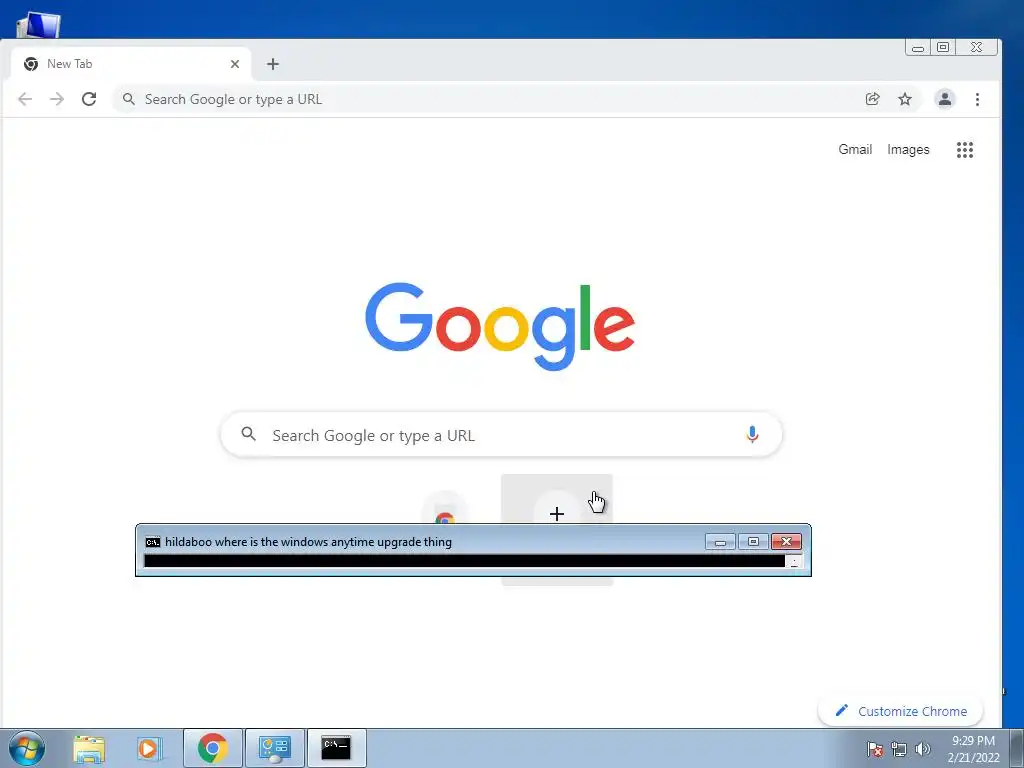This screenshot has height=768, width=1024.
Task: Click the magnifier icon in the Google search box
Action: pyautogui.click(x=248, y=434)
